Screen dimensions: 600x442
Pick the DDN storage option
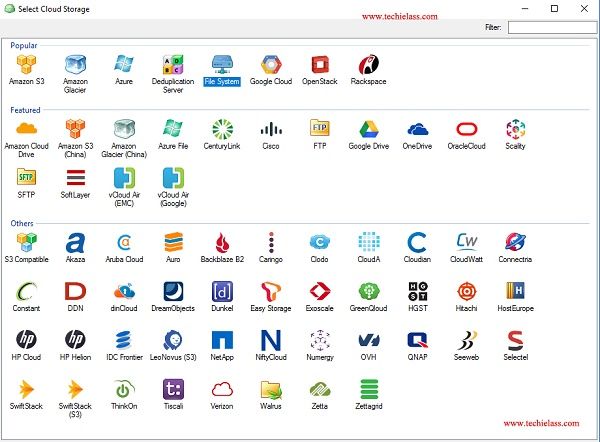click(75, 291)
